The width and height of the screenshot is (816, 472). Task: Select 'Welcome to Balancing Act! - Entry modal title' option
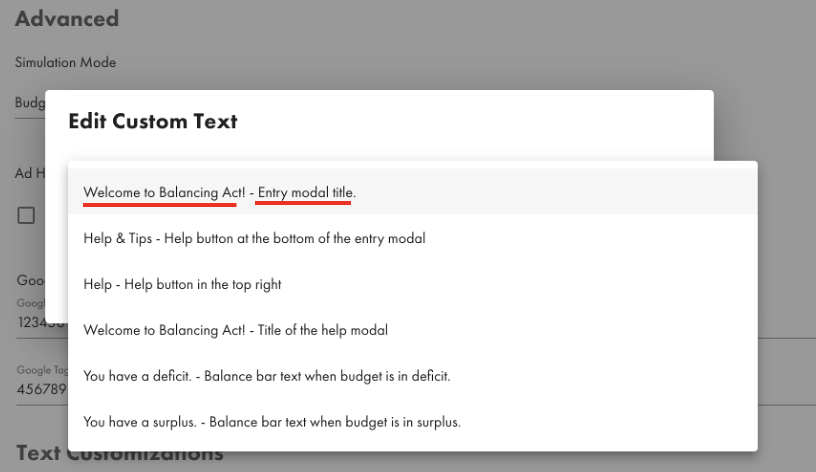click(413, 192)
